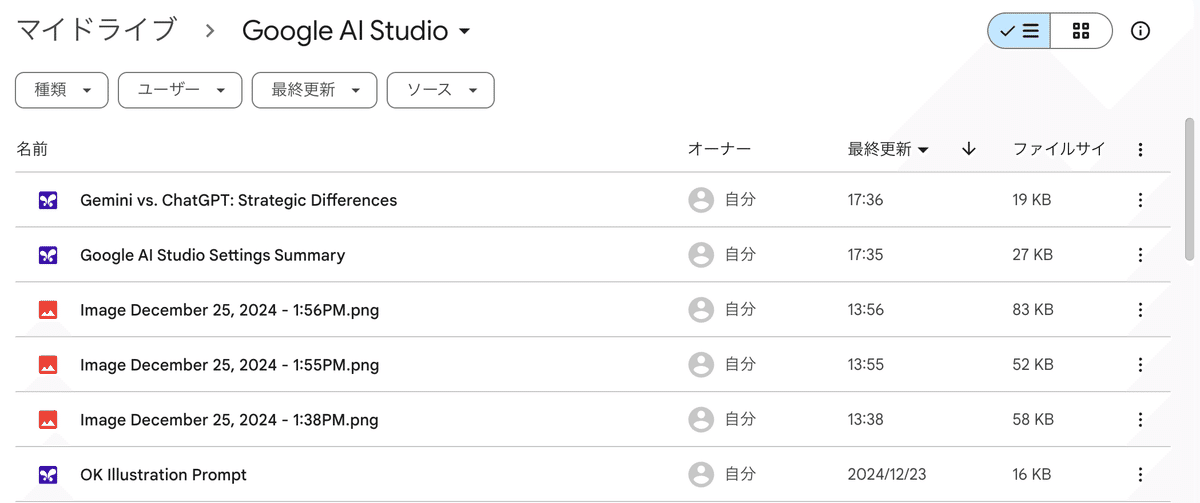Screen dimensions: 1200x503
Task: Click the owner avatar on the 1:38PM image row
Action: pyautogui.click(x=701, y=420)
